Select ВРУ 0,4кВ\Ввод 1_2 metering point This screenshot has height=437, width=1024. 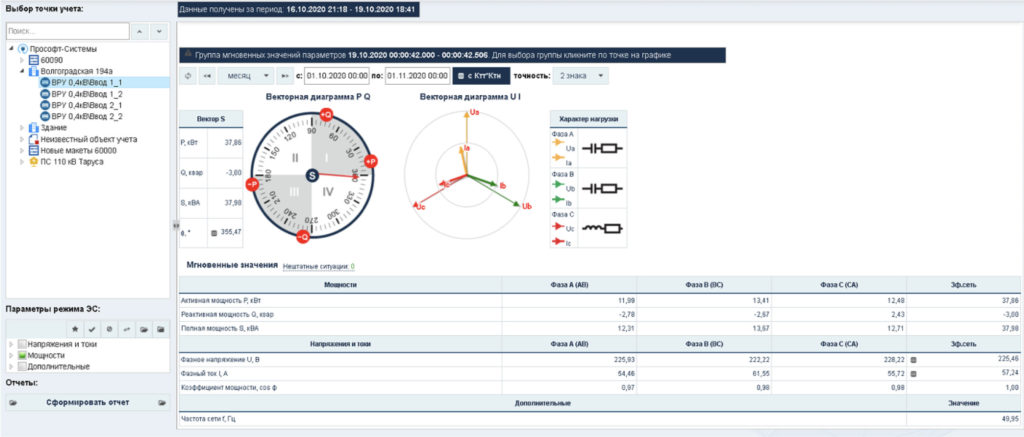pyautogui.click(x=88, y=93)
